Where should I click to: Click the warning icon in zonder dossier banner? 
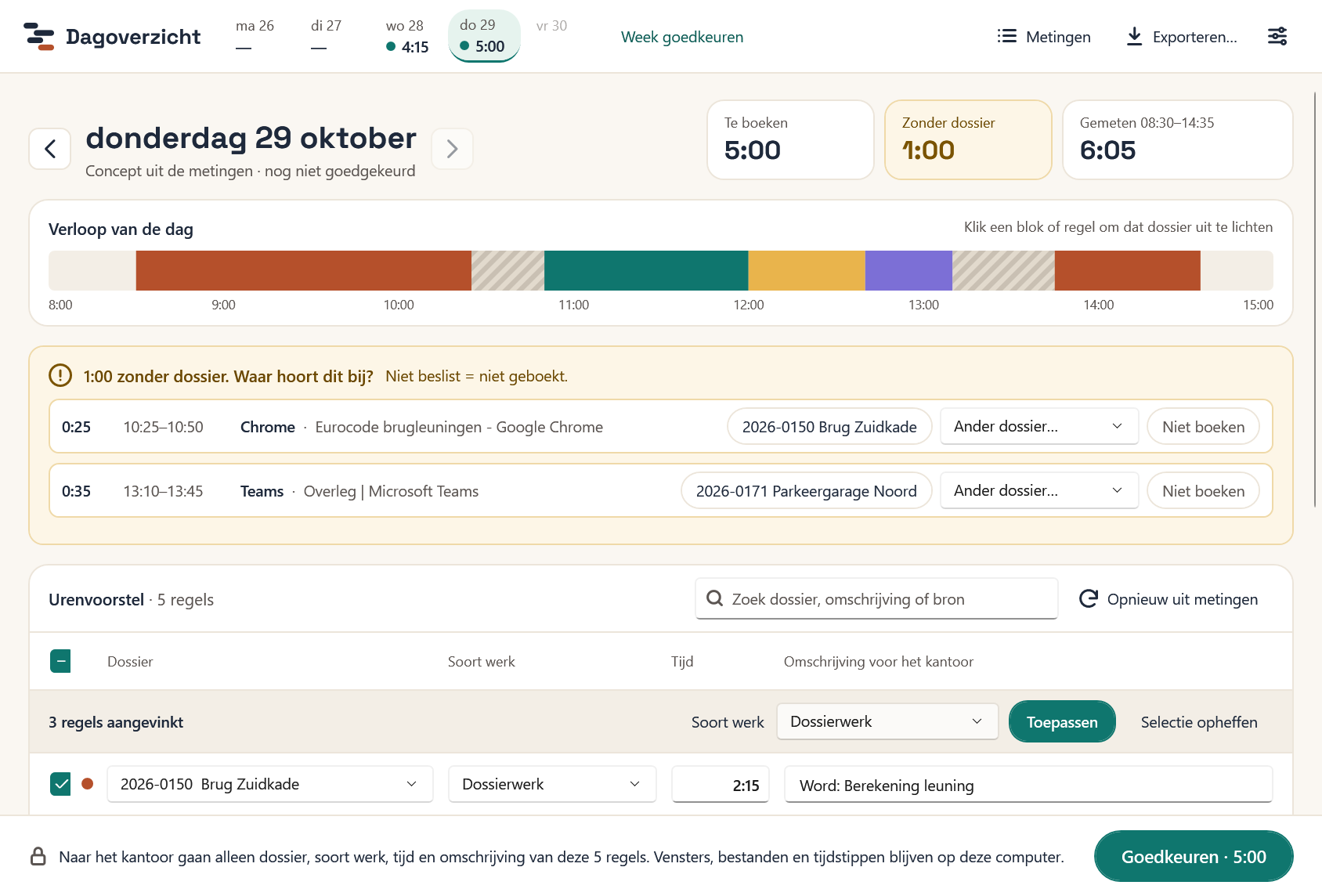(60, 376)
